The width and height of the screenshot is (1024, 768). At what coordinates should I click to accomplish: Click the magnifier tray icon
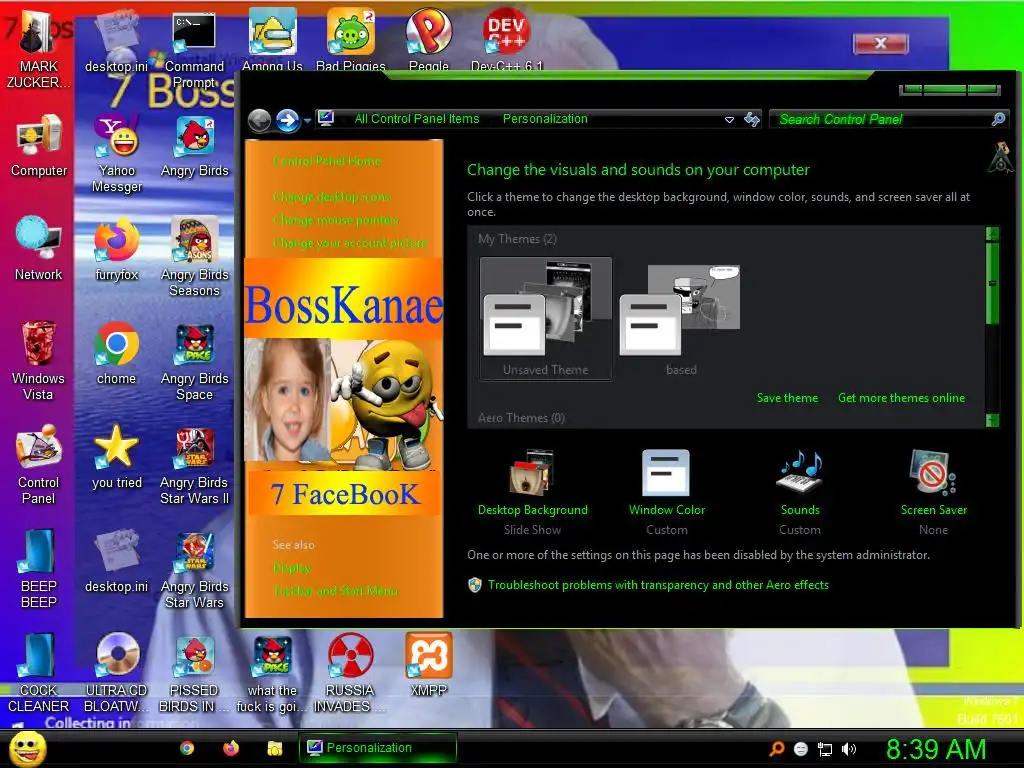[776, 749]
